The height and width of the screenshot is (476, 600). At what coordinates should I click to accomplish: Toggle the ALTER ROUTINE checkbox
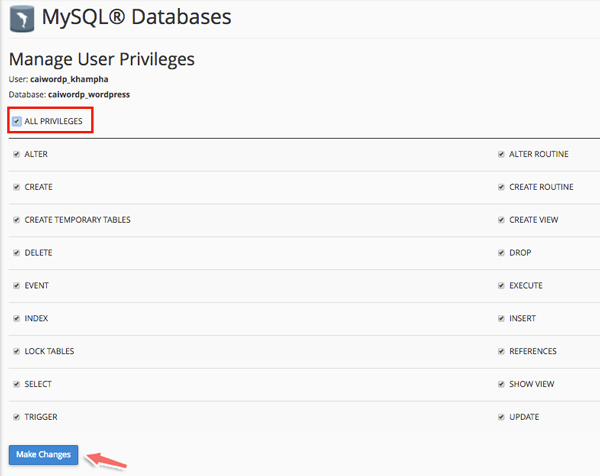click(501, 154)
